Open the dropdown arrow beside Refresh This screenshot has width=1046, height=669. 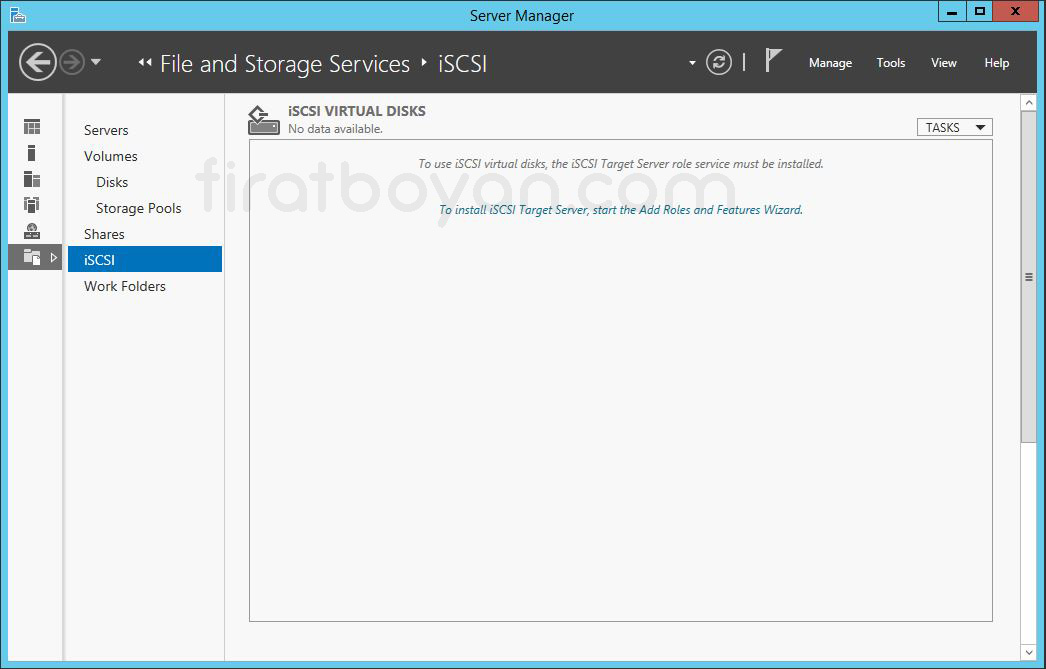pyautogui.click(x=692, y=63)
